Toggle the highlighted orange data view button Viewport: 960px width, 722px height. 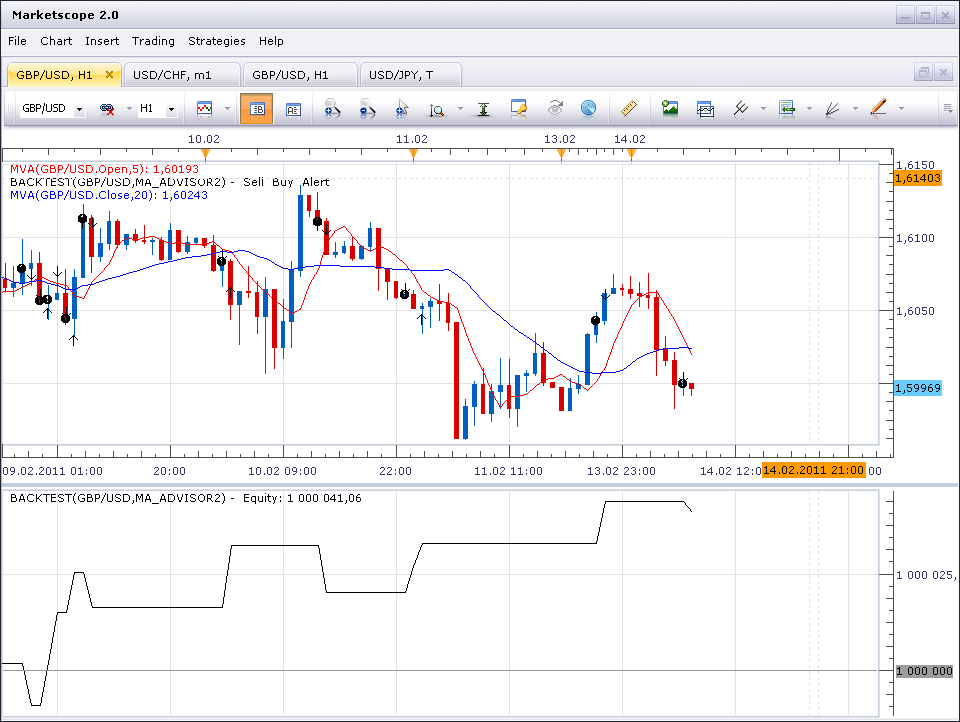tap(257, 109)
